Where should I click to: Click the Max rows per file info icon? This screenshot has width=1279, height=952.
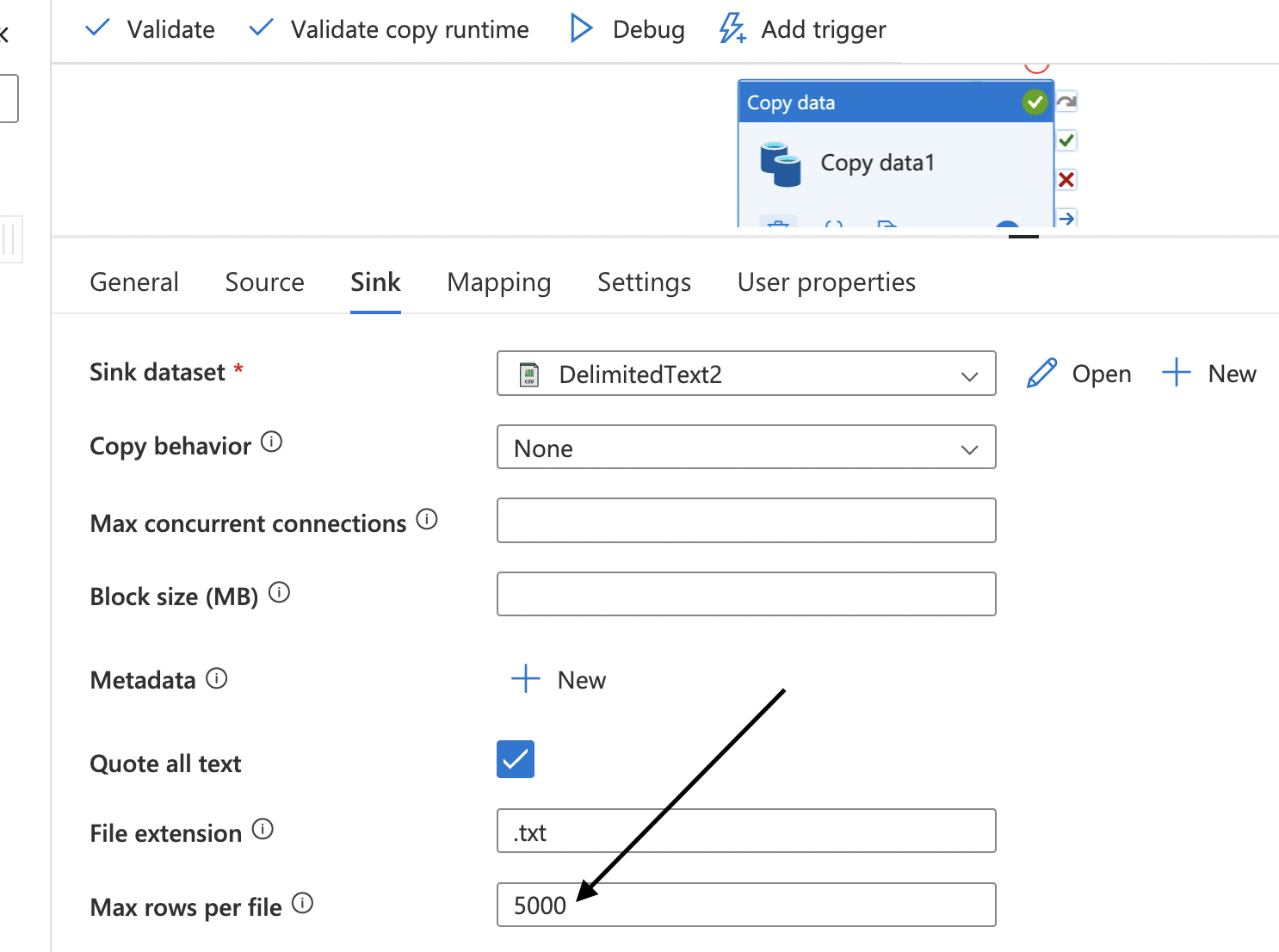[303, 903]
